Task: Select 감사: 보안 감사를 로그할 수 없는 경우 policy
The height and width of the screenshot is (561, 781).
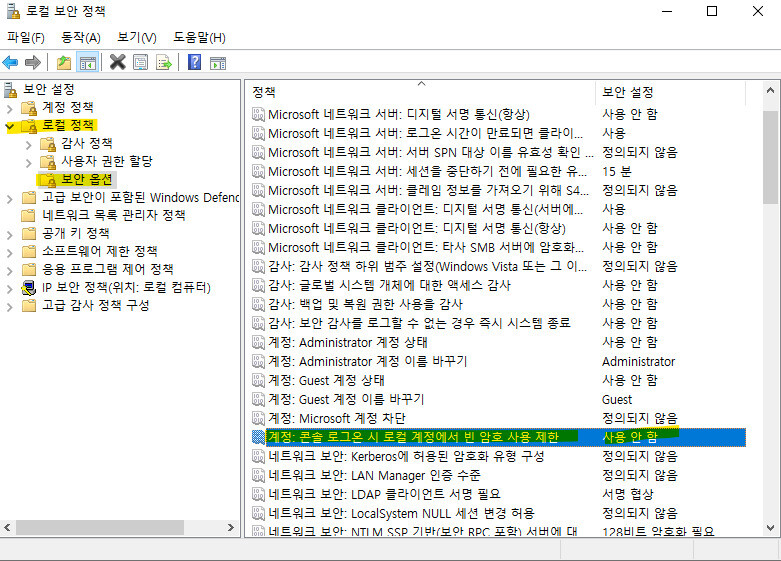Action: (419, 323)
